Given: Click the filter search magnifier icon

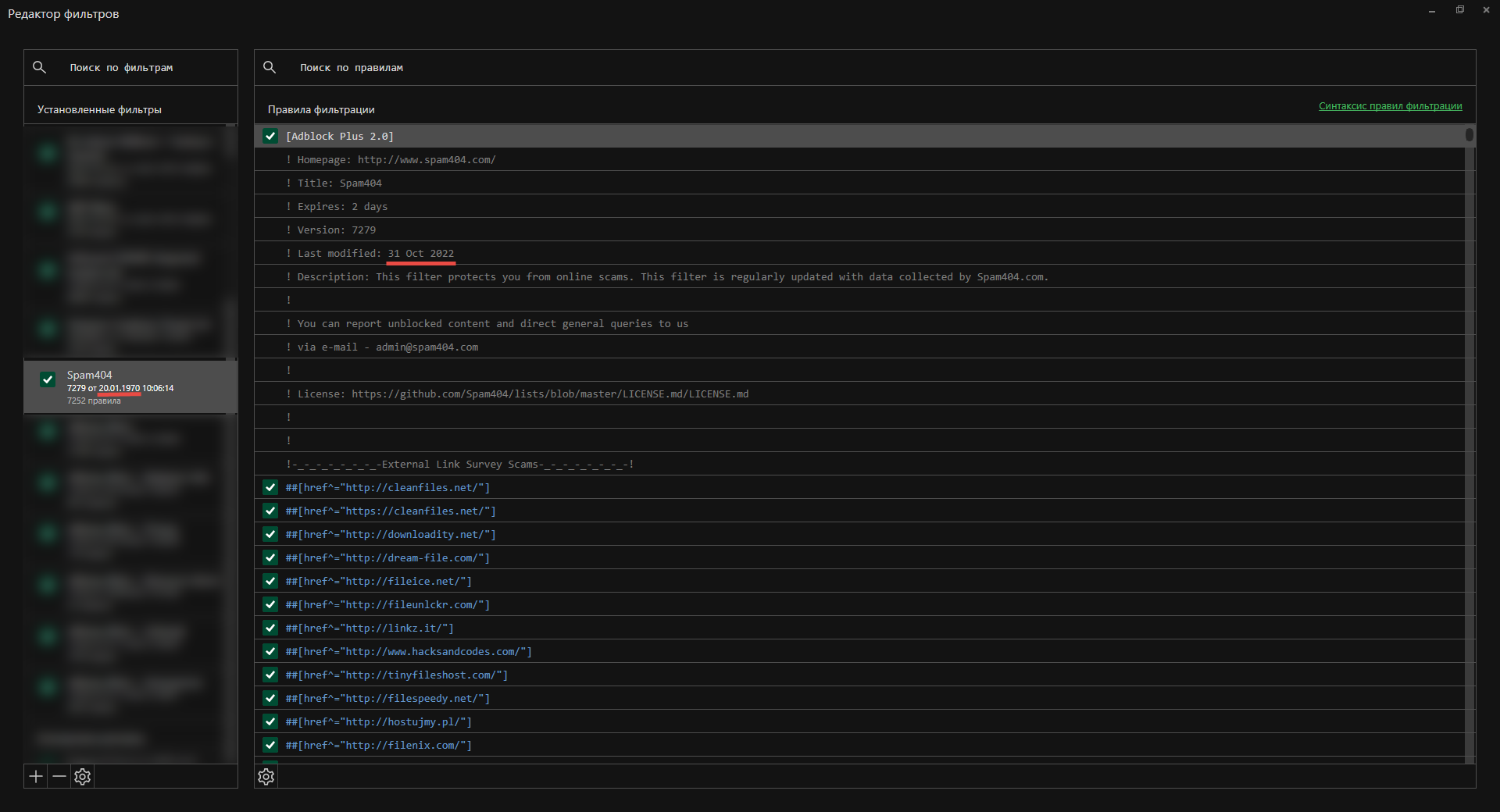Looking at the screenshot, I should [x=39, y=67].
